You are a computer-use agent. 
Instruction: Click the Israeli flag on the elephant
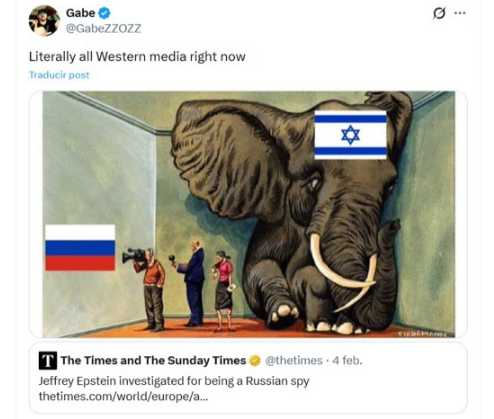click(x=351, y=135)
